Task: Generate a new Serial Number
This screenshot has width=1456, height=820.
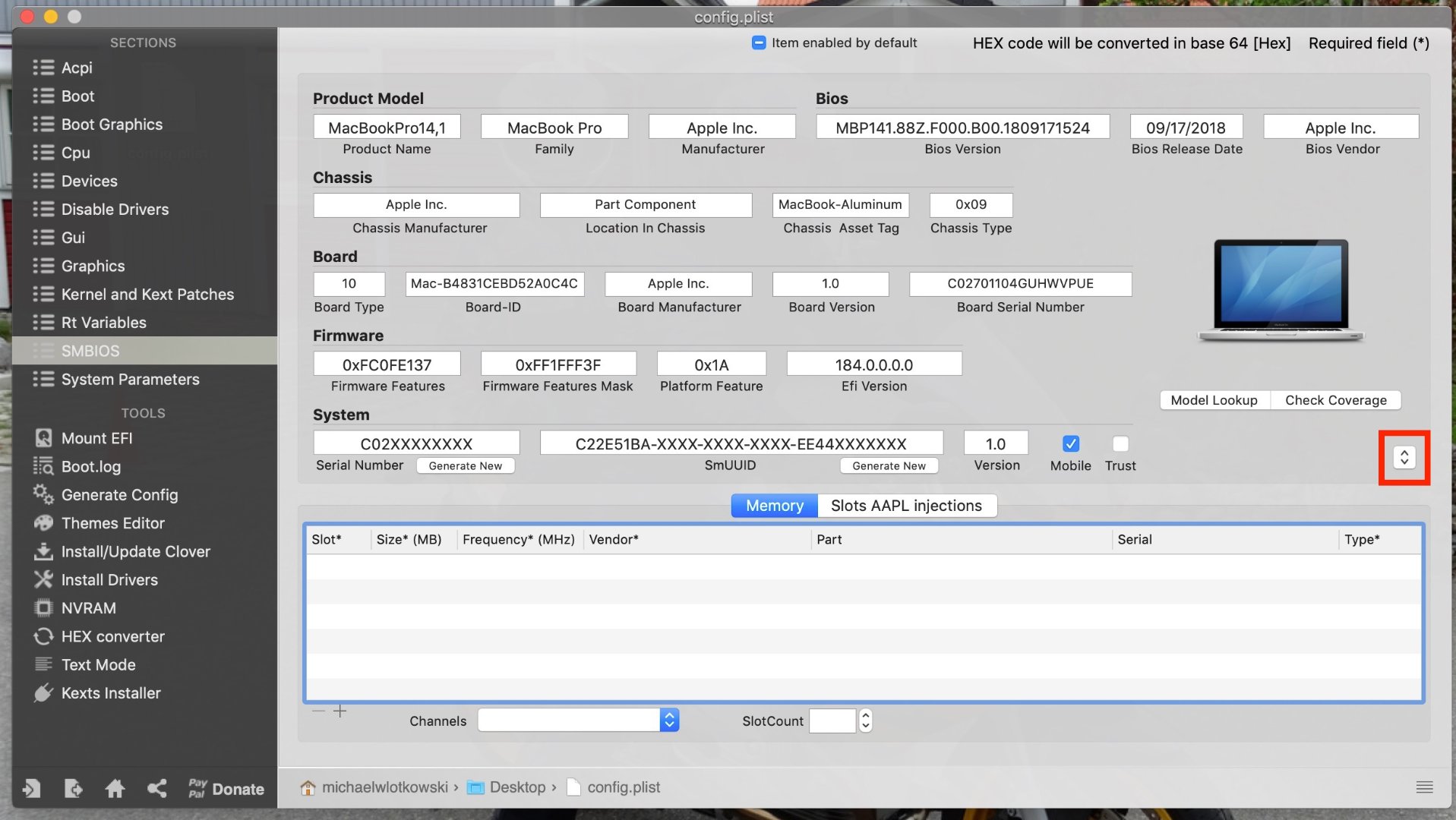Action: (x=465, y=465)
